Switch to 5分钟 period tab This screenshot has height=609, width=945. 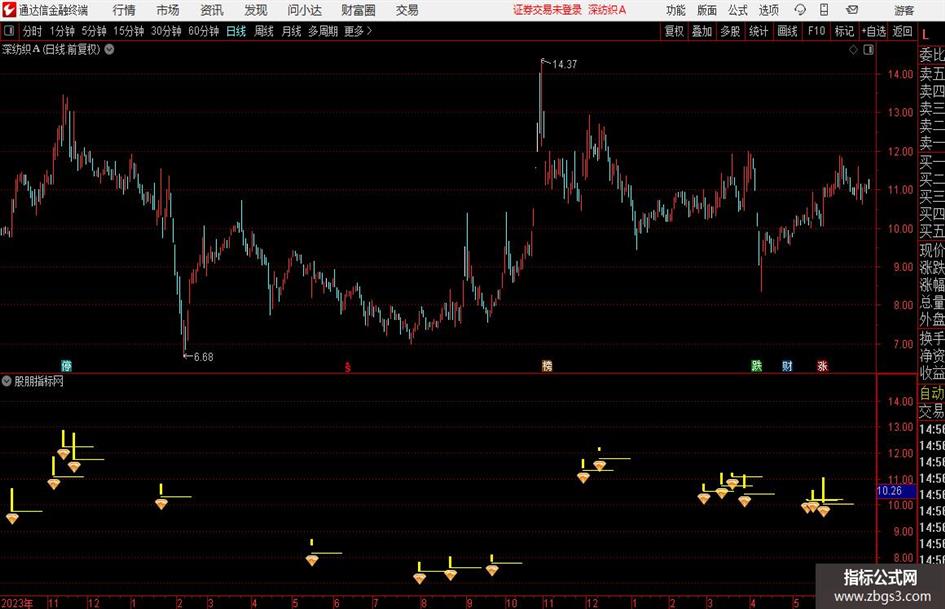93,31
